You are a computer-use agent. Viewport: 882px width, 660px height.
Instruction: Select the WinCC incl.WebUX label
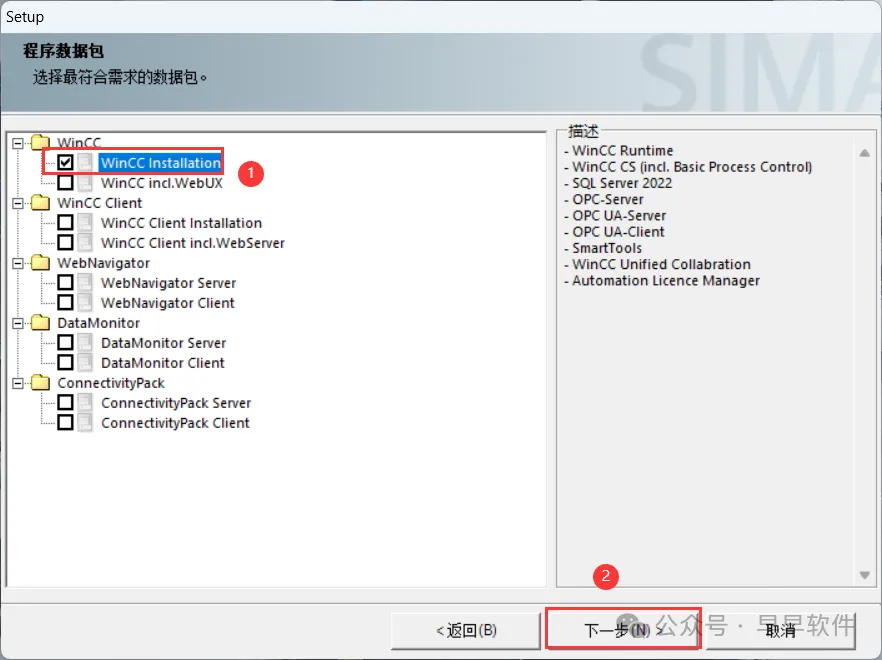162,183
